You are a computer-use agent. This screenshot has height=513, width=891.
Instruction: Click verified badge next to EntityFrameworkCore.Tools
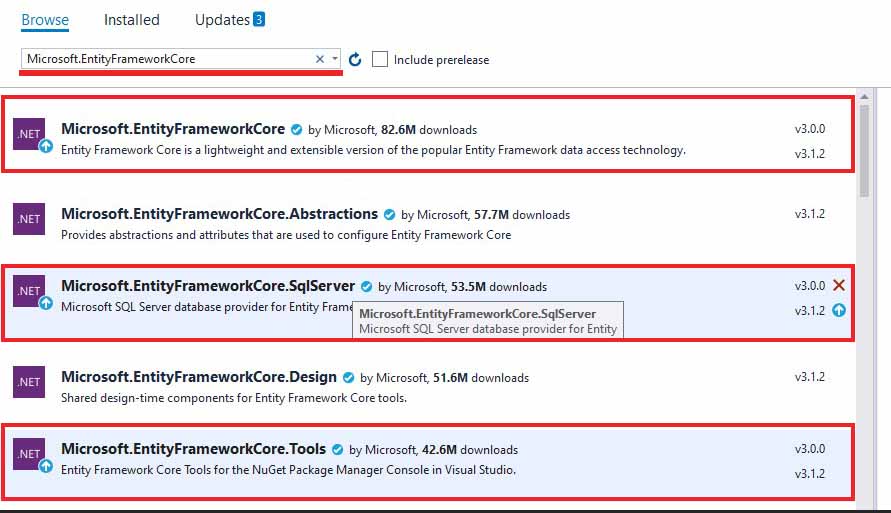coord(338,450)
